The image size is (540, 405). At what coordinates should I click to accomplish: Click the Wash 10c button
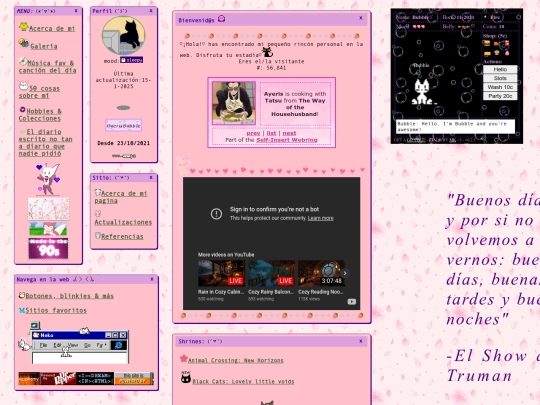pos(500,87)
